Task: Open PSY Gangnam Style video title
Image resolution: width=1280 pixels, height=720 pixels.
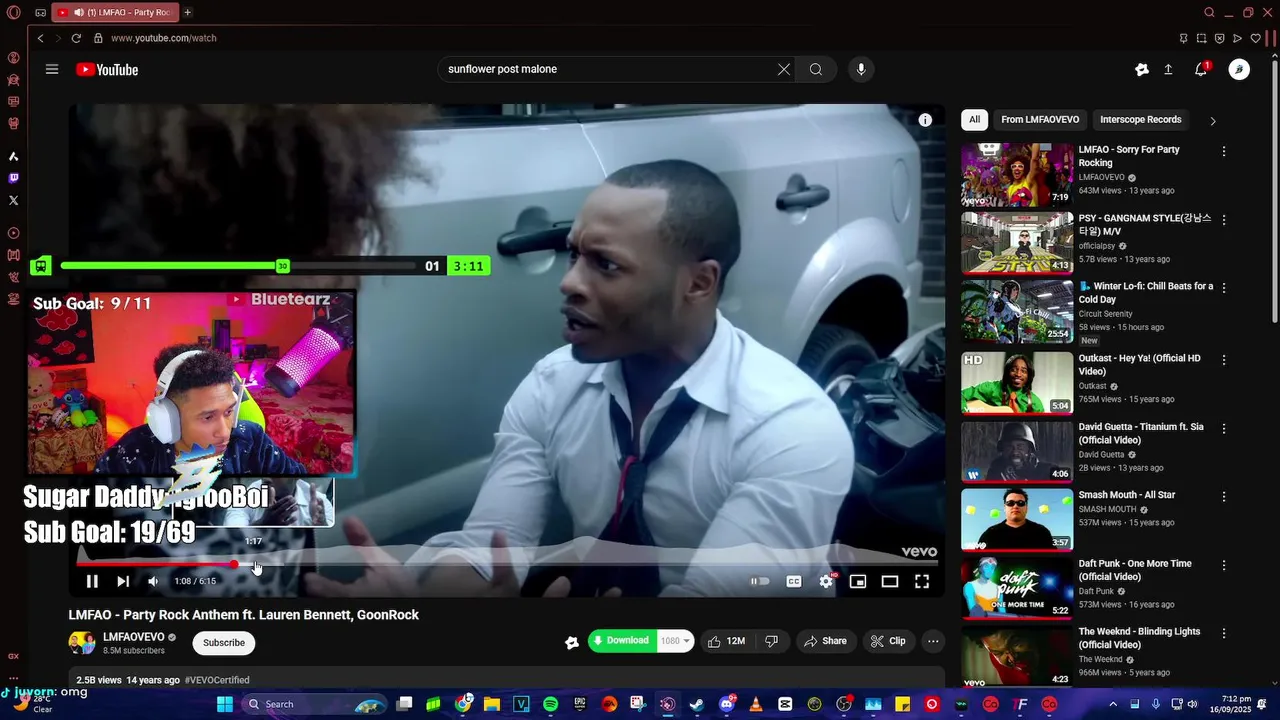Action: click(1145, 225)
